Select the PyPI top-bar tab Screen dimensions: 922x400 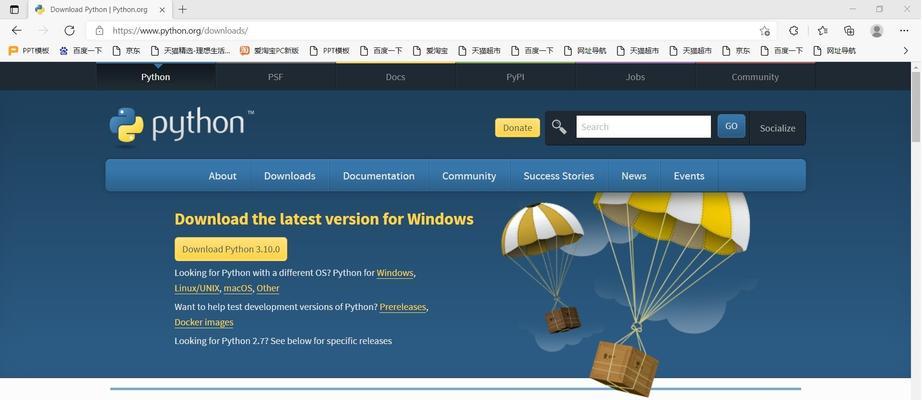515,76
